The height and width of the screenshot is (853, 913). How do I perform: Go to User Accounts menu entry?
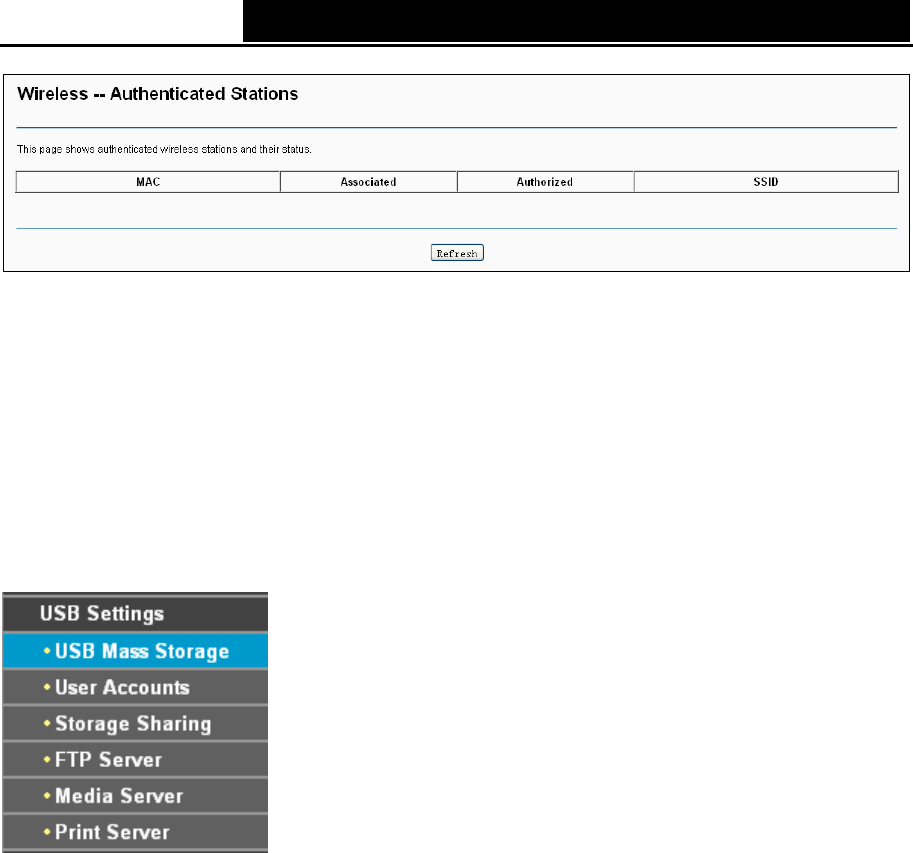[x=135, y=687]
